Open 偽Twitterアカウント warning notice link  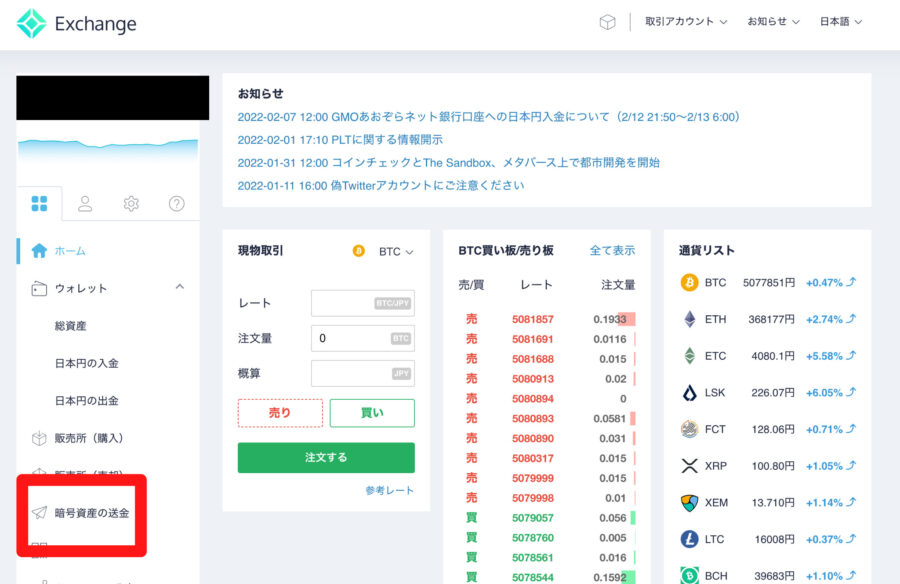(x=381, y=185)
